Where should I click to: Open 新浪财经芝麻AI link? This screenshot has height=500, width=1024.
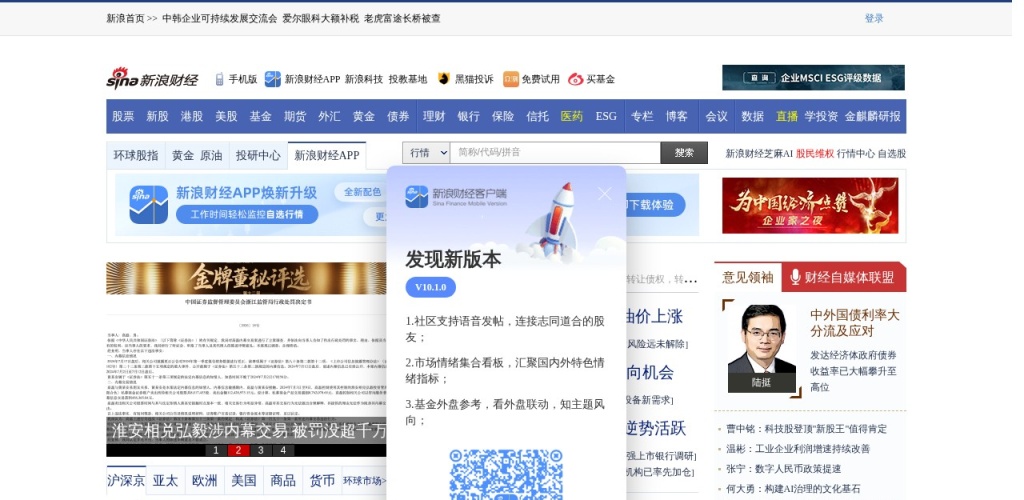(759, 153)
